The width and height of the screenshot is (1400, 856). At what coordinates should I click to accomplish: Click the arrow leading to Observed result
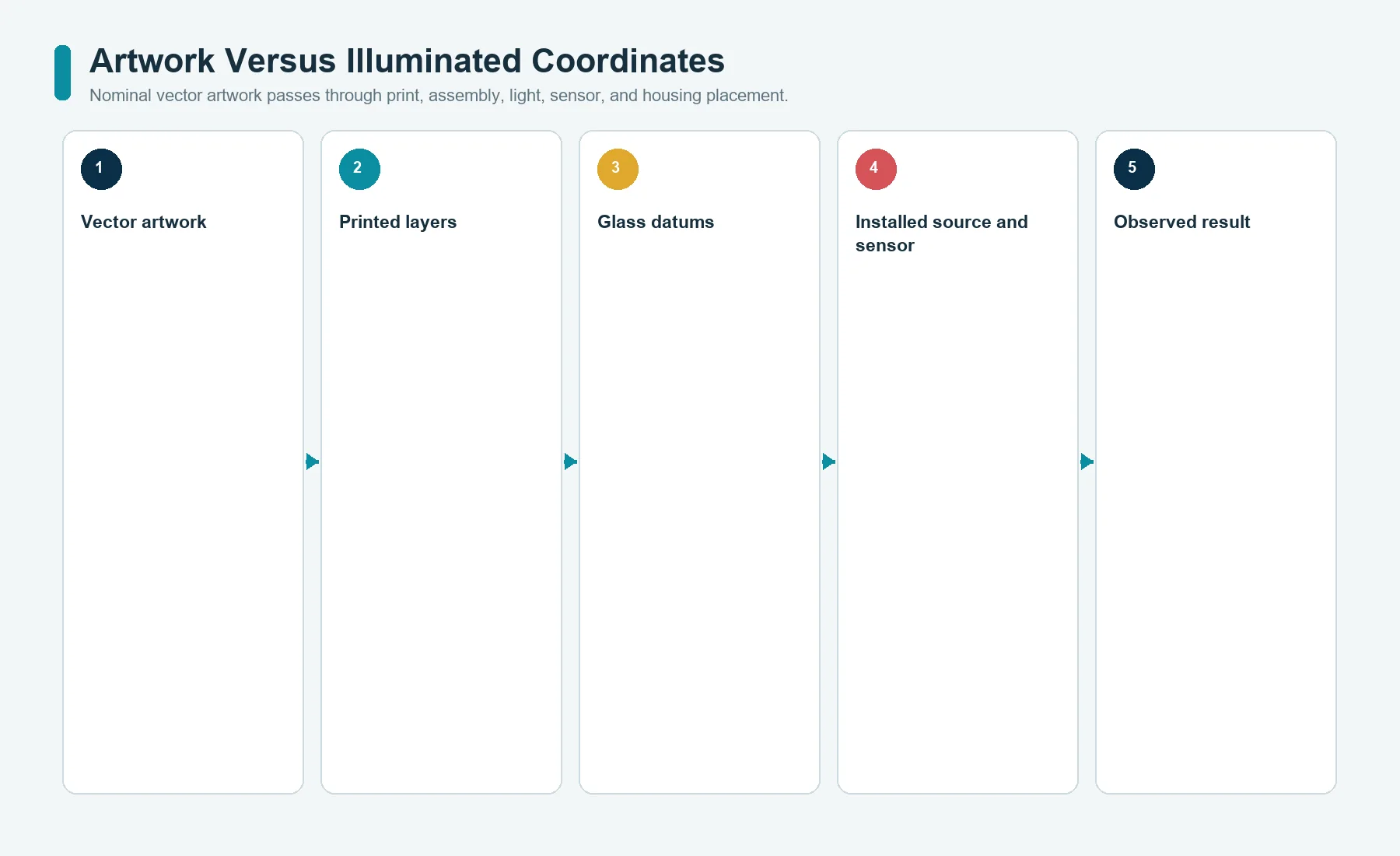tap(1087, 461)
